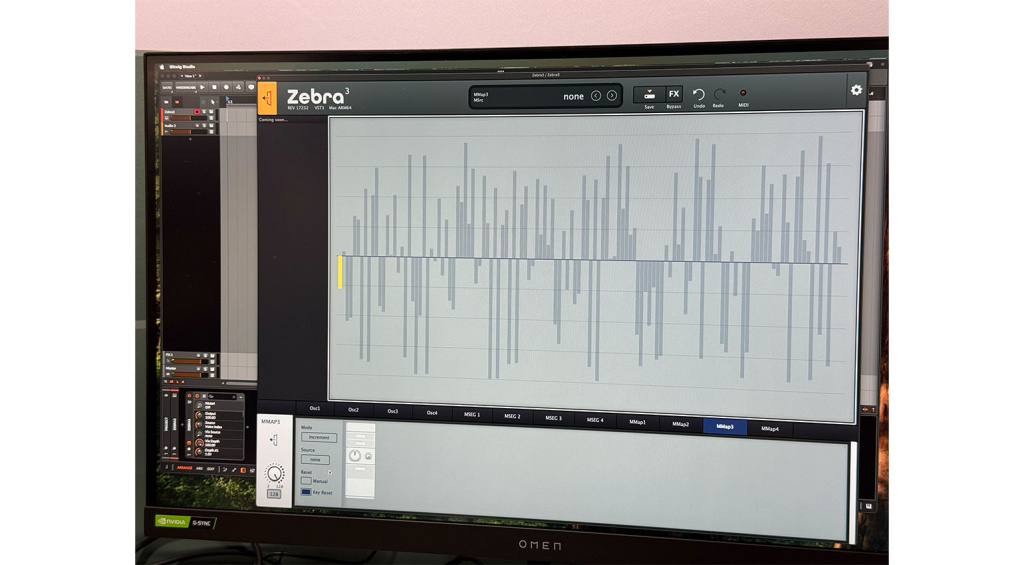Open the Mode dropdown showing Increment
The height and width of the screenshot is (565, 1024).
(319, 437)
